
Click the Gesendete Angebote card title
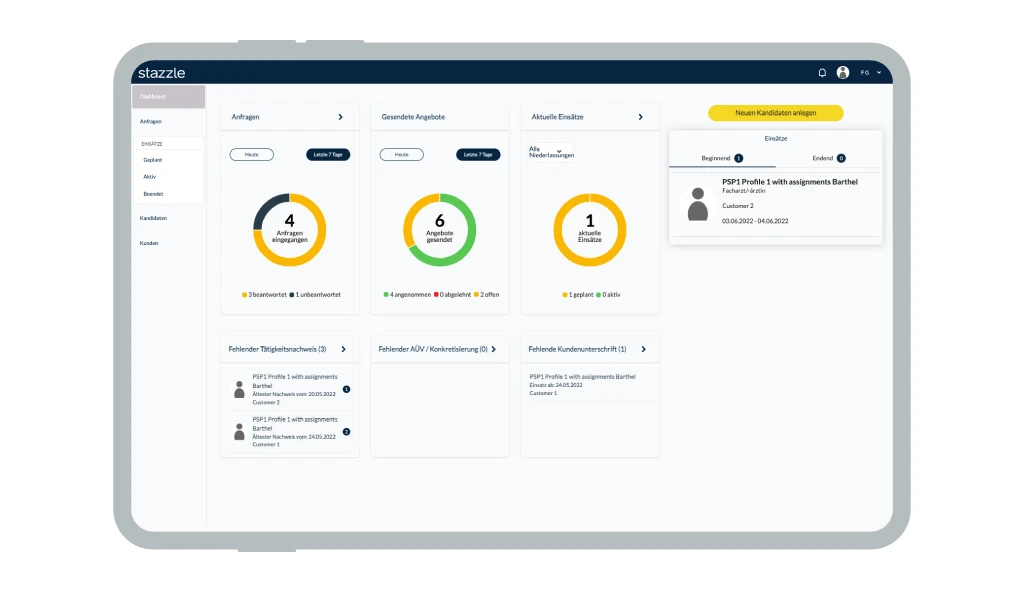point(413,117)
